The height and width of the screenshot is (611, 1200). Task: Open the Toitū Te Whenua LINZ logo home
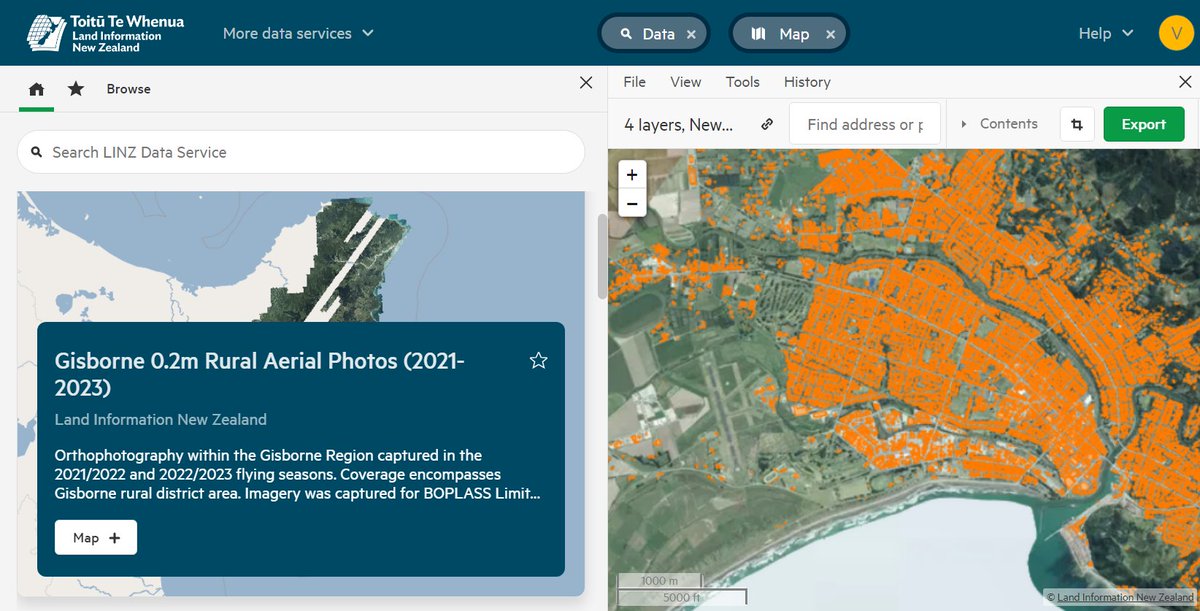coord(105,33)
